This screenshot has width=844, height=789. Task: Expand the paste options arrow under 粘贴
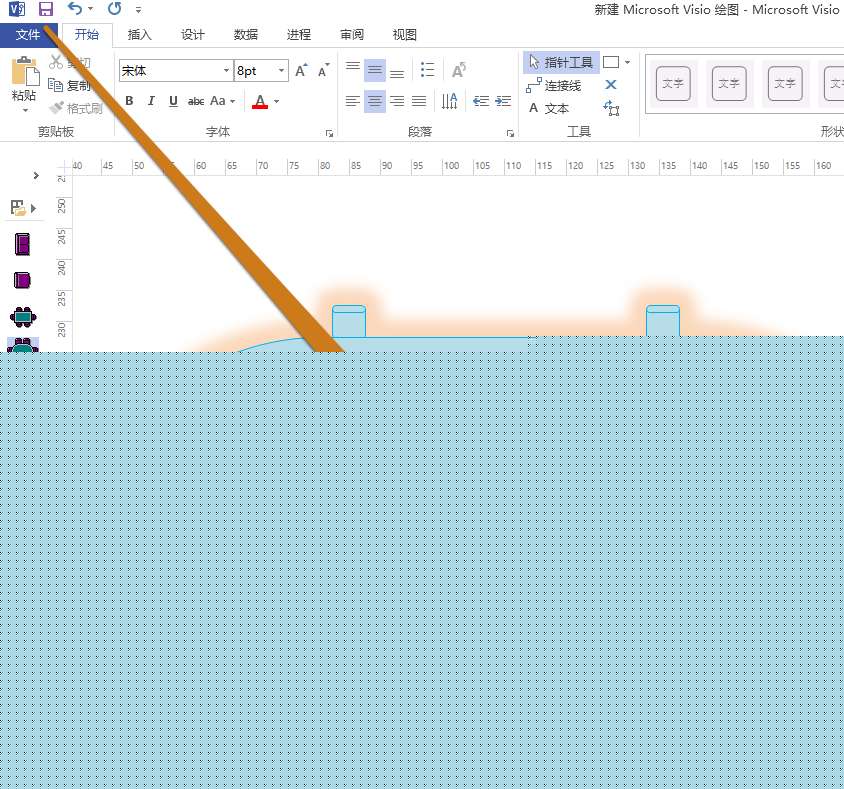point(25,110)
